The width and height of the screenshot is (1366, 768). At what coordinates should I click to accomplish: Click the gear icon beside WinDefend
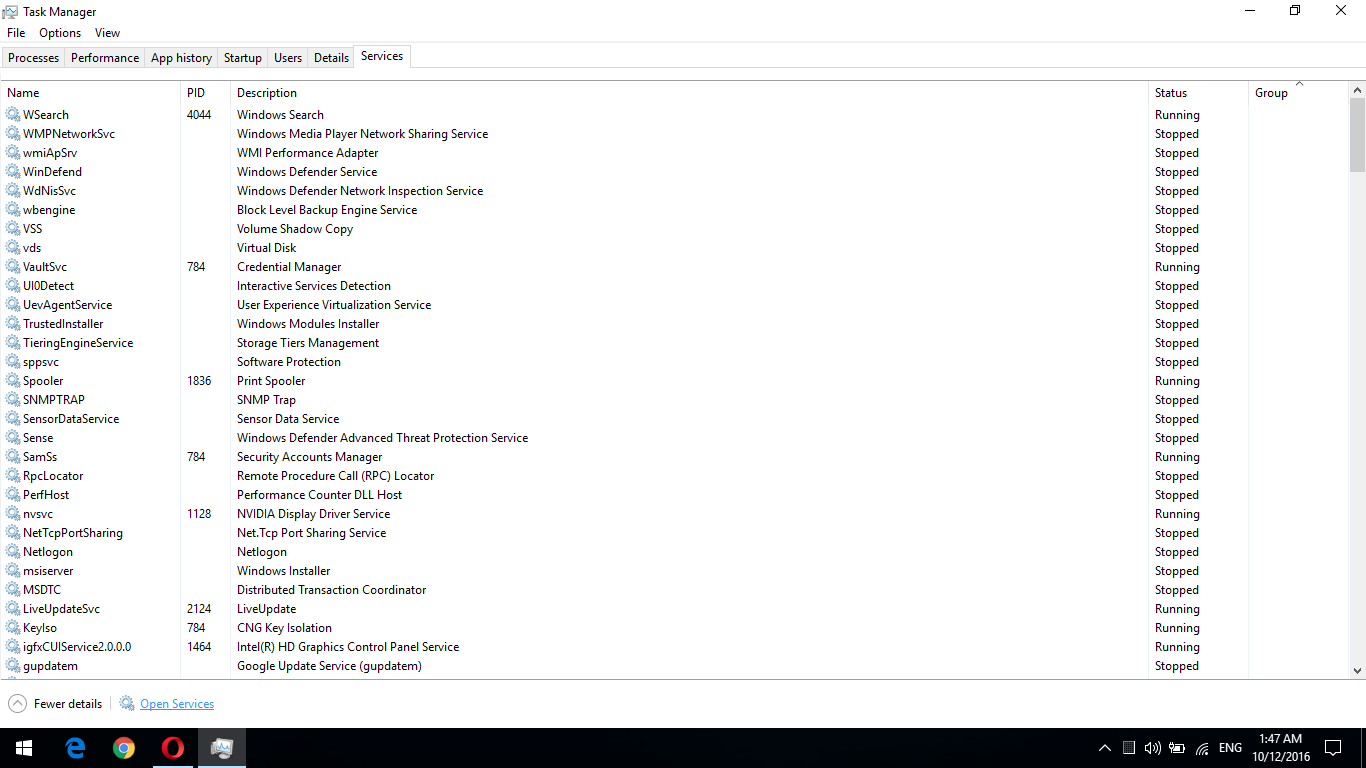(x=13, y=172)
